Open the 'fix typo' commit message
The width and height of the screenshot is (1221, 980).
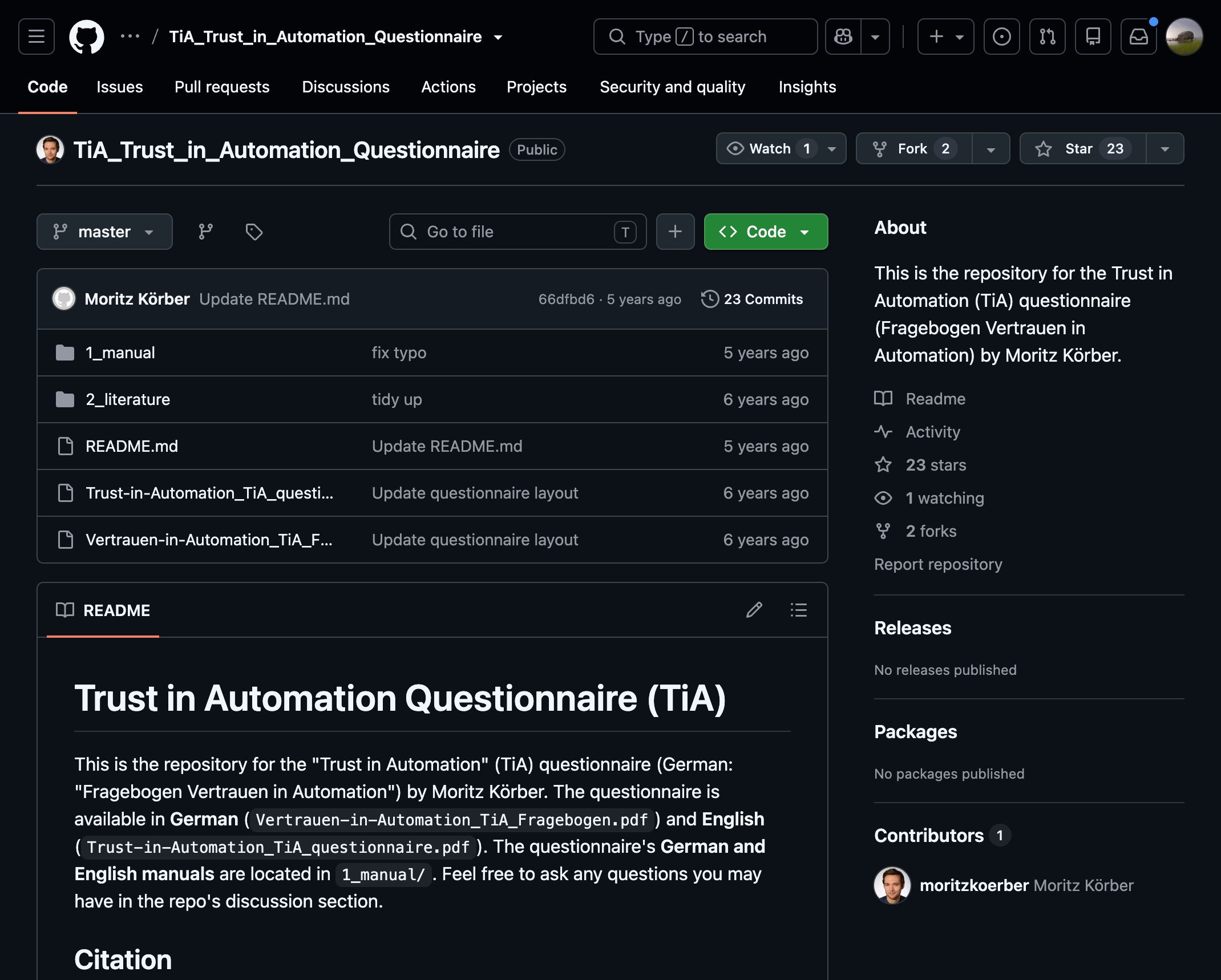tap(399, 353)
